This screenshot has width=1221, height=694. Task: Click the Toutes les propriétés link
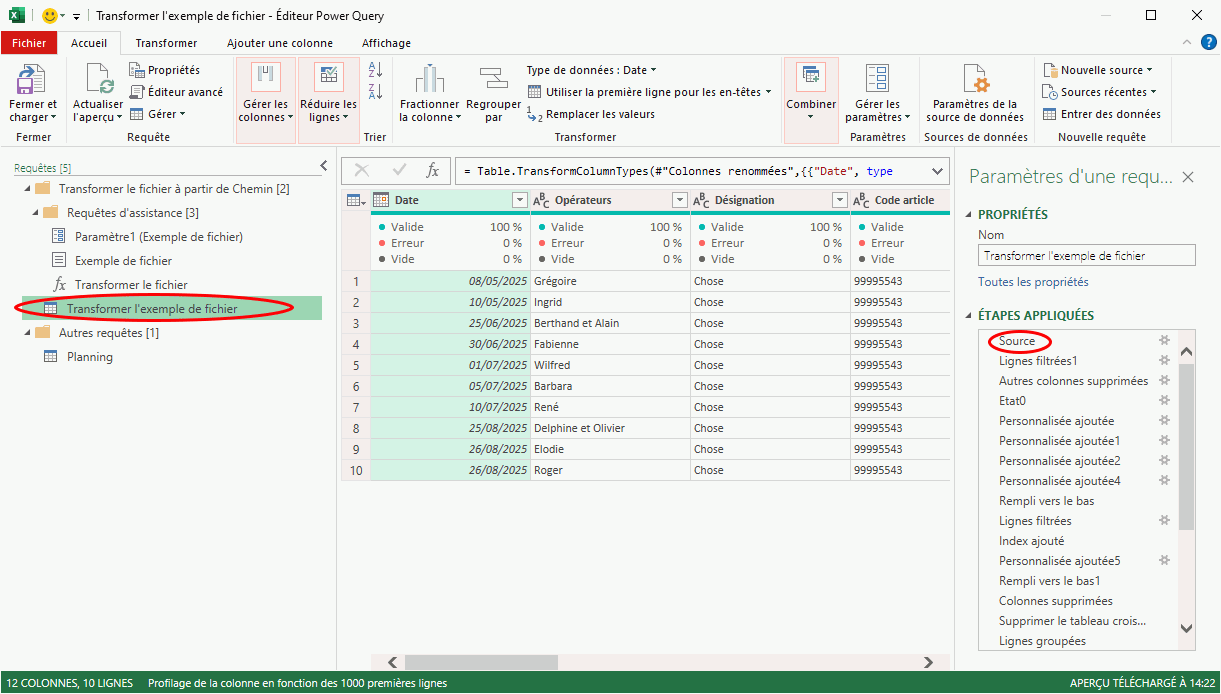click(x=1033, y=282)
